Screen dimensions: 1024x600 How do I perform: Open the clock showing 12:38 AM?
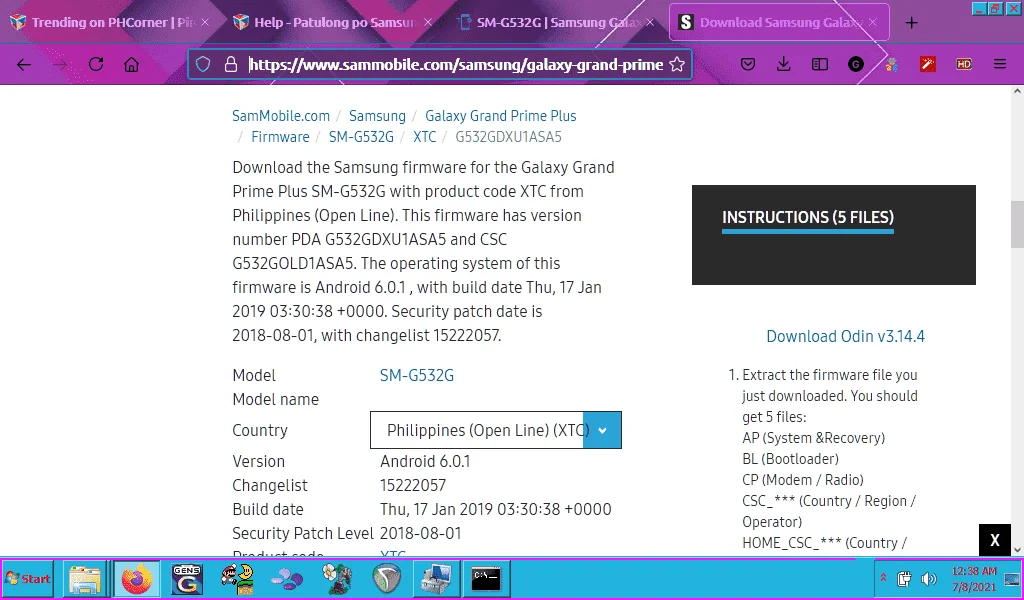click(x=974, y=578)
